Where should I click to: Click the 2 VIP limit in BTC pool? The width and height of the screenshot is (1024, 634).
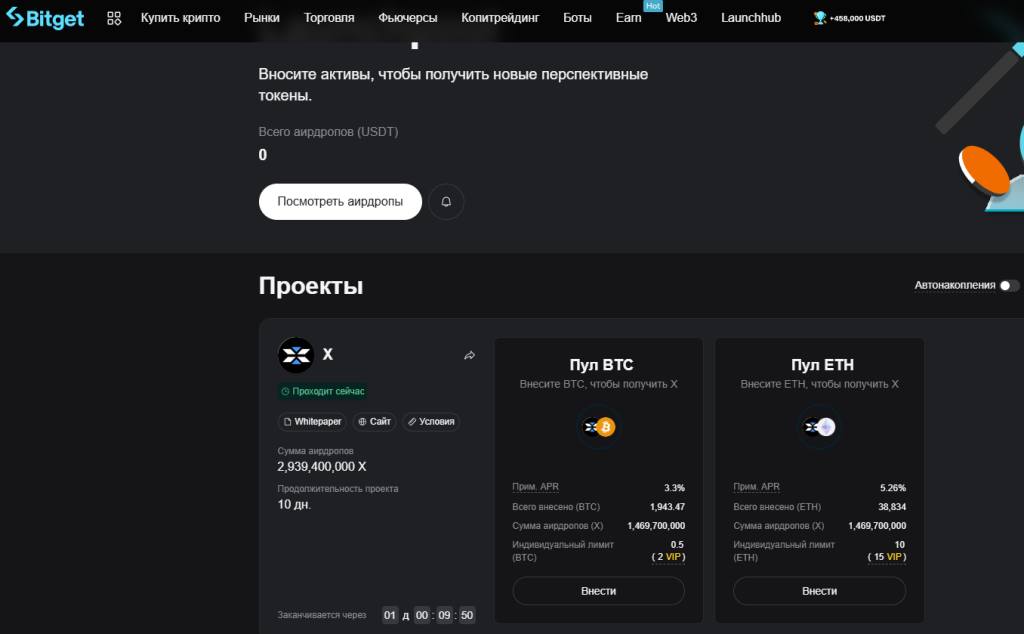tap(669, 557)
